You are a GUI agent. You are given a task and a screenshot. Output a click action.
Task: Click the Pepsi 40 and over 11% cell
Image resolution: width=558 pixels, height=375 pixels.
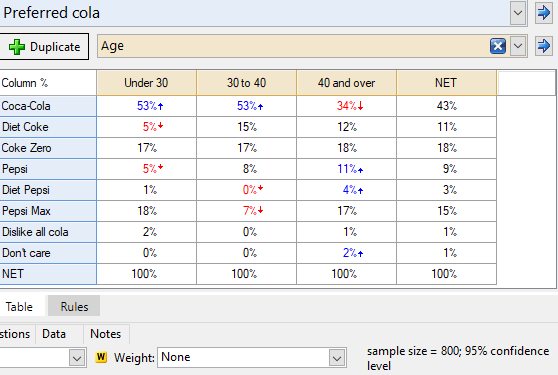click(x=346, y=169)
